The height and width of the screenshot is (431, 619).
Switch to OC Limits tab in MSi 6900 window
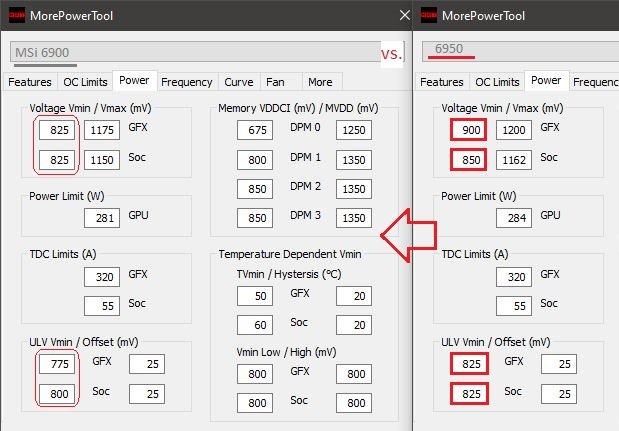(85, 82)
